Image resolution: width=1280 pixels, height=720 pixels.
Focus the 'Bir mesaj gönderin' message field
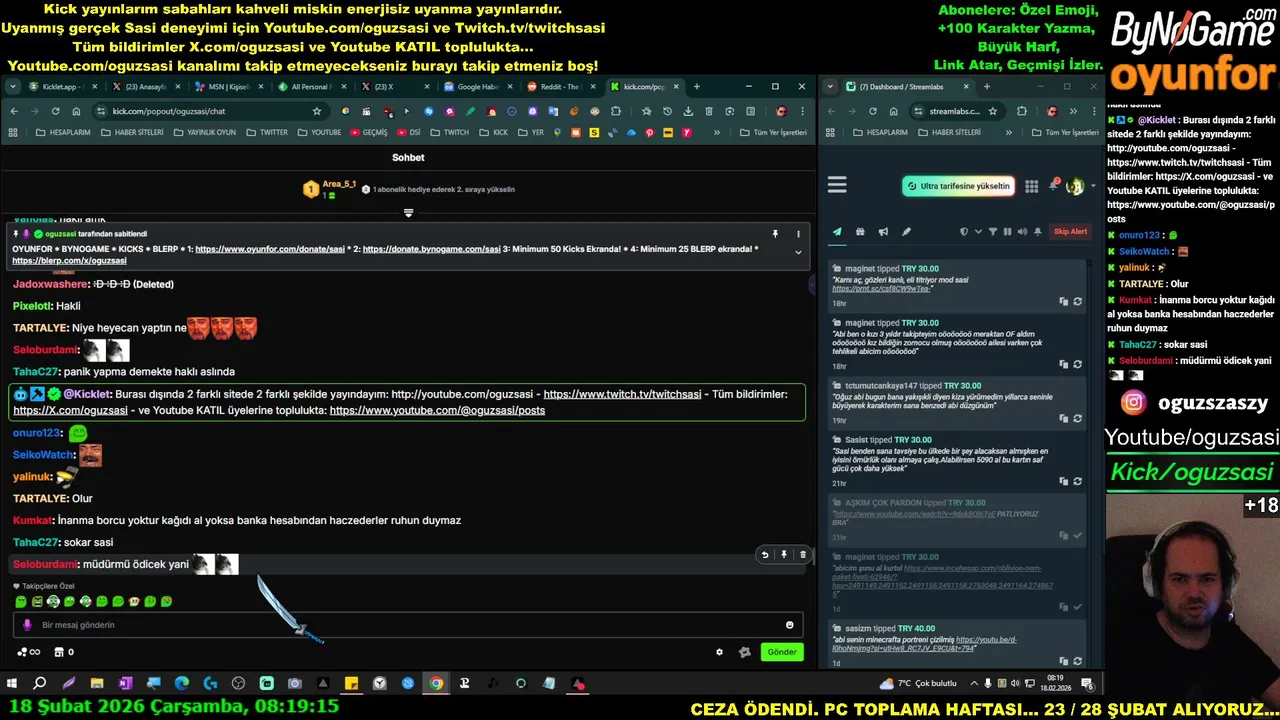point(408,625)
